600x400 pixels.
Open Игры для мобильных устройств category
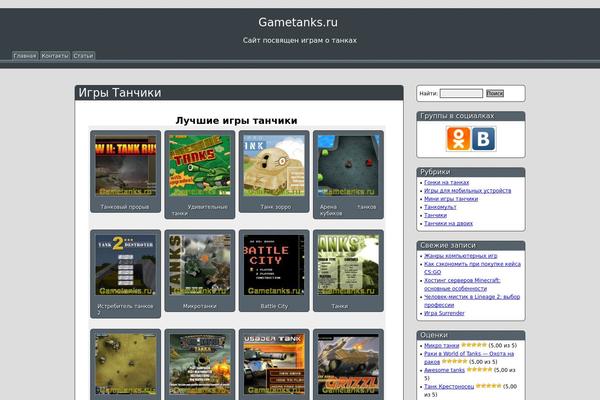(468, 191)
